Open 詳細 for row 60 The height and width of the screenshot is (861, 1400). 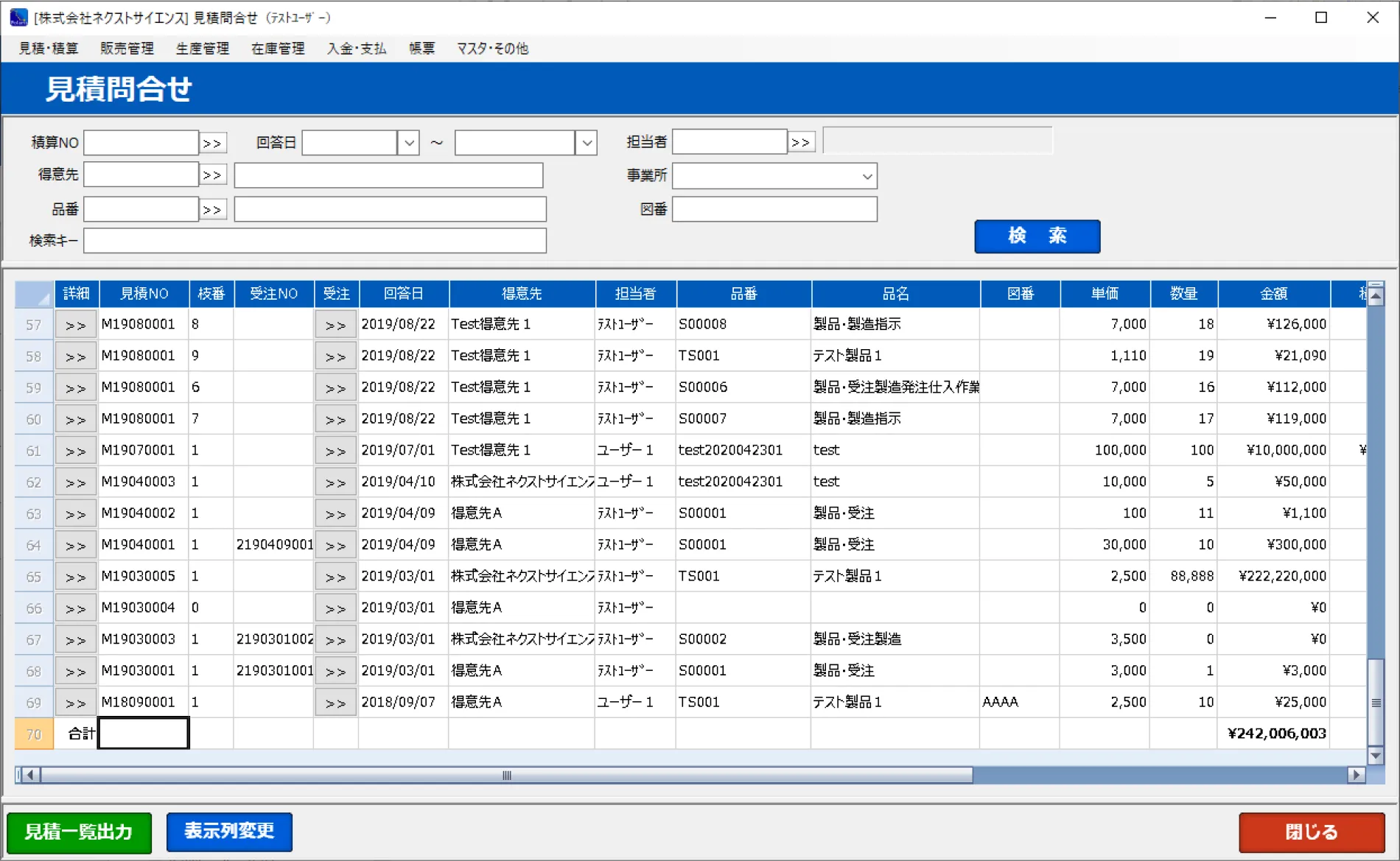click(x=76, y=420)
